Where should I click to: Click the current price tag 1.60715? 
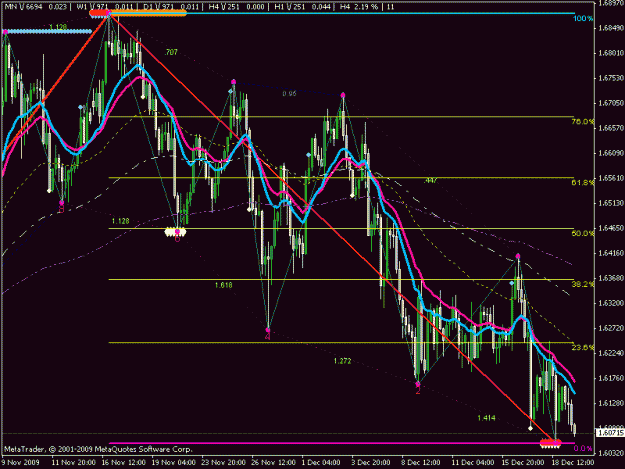(610, 433)
